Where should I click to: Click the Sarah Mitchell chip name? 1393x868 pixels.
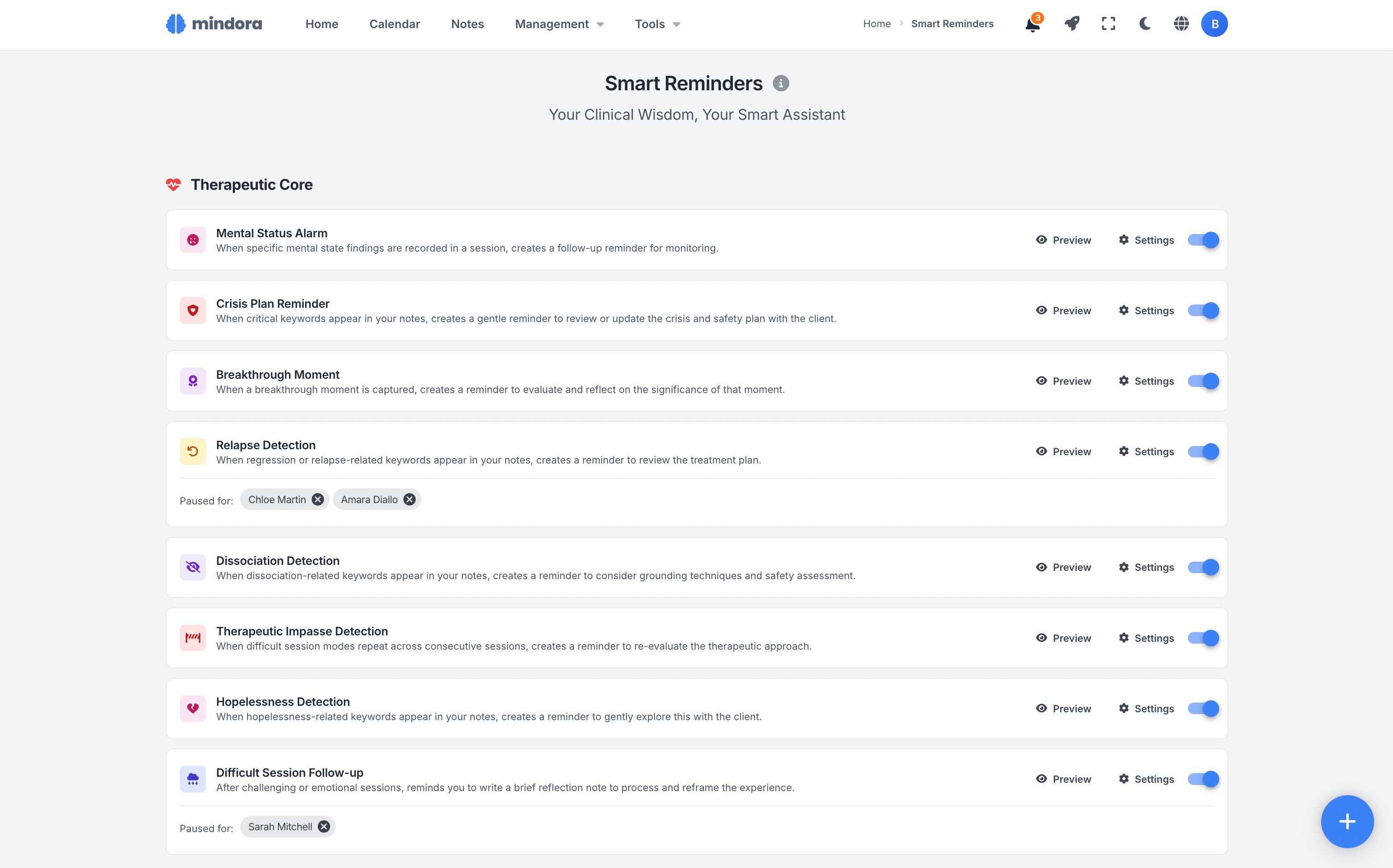(280, 827)
